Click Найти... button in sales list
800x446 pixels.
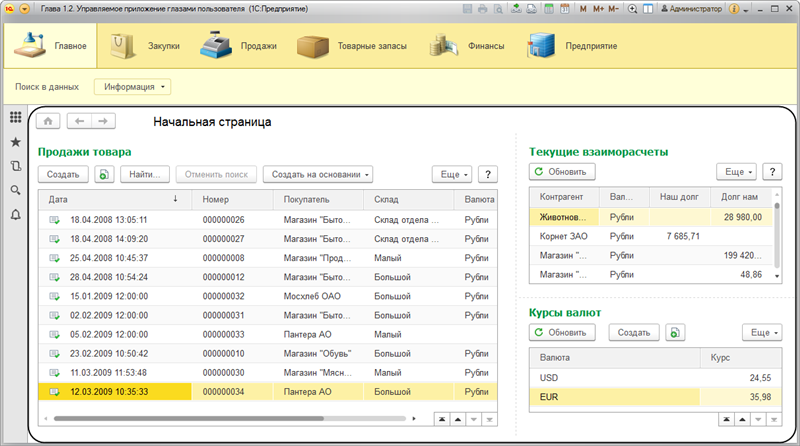pyautogui.click(x=146, y=174)
